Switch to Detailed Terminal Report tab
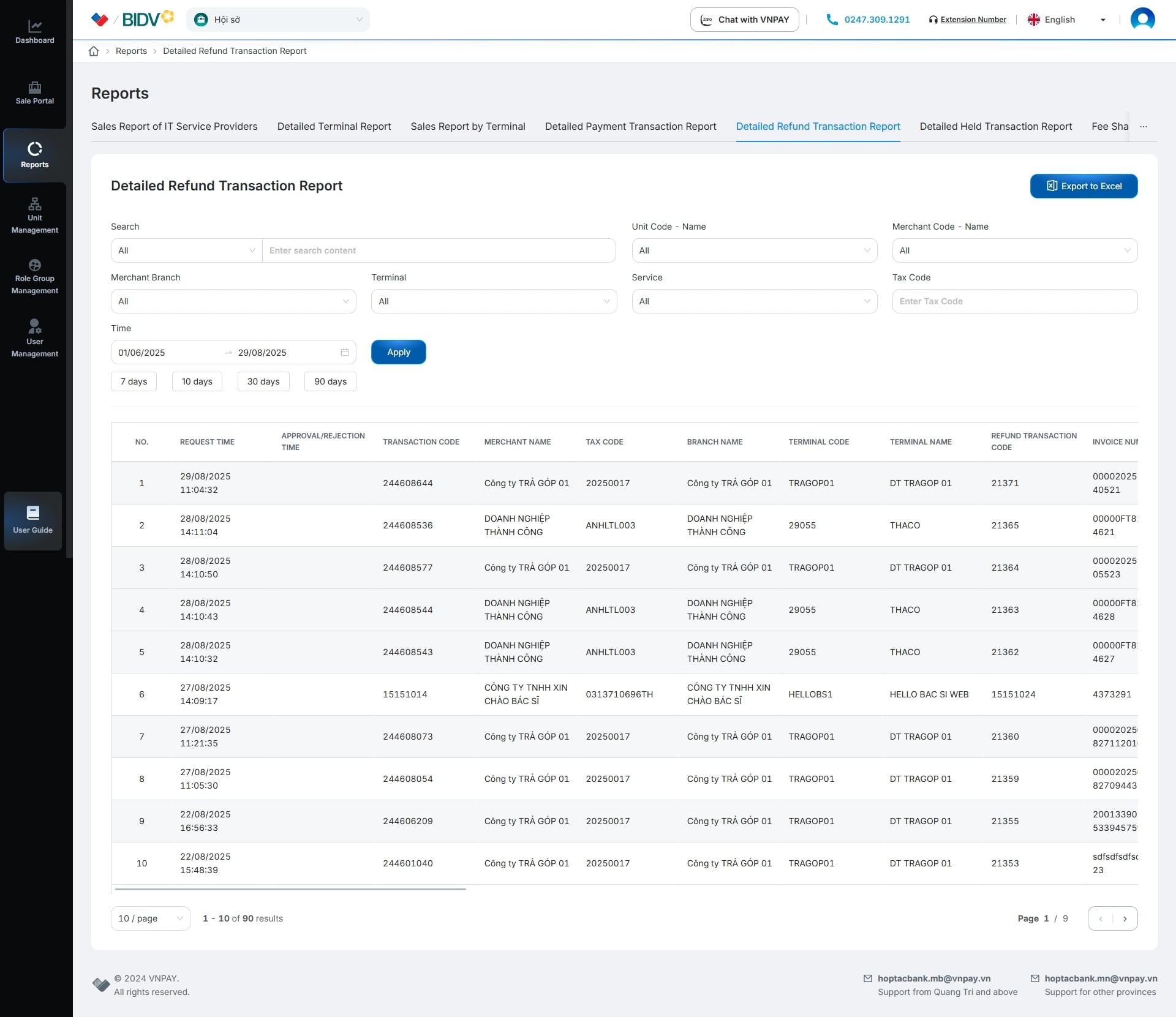 pos(334,126)
